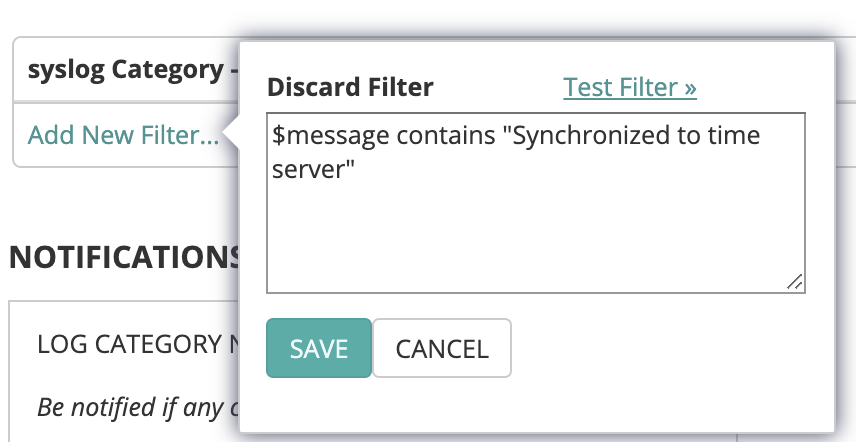The height and width of the screenshot is (442, 856).
Task: Click the italic Be notified if any text
Action: coord(138,407)
